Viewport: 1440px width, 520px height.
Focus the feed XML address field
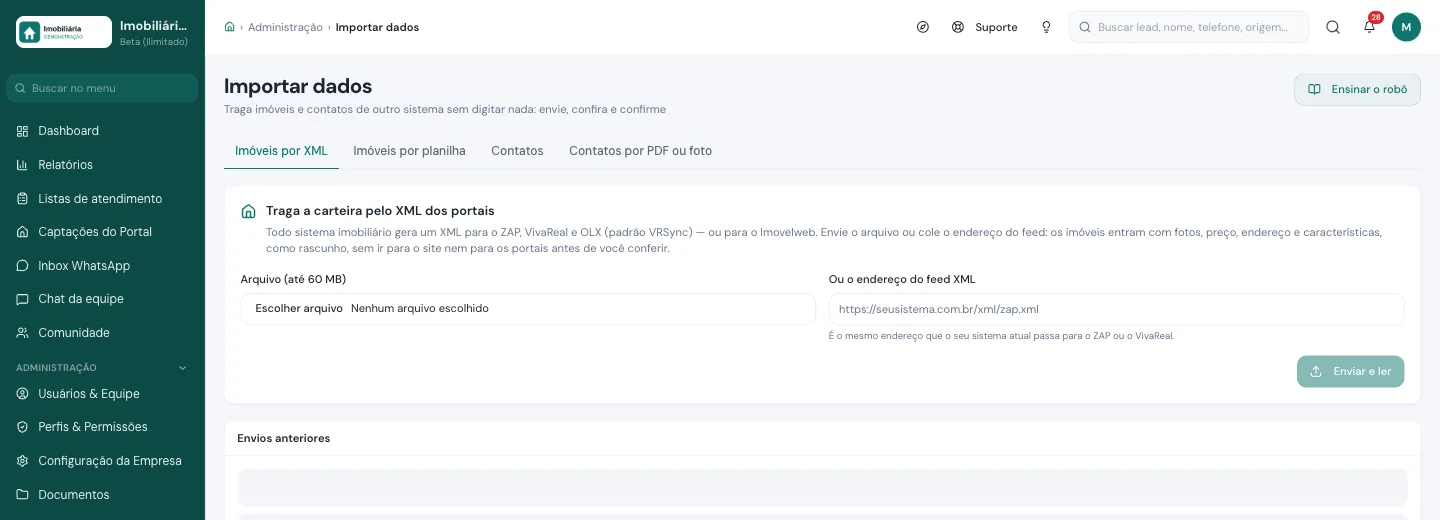coord(1116,309)
